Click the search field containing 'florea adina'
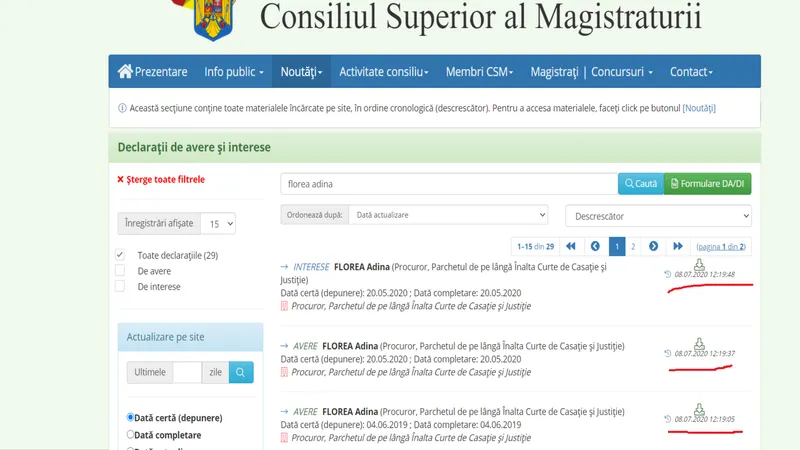 click(x=449, y=184)
